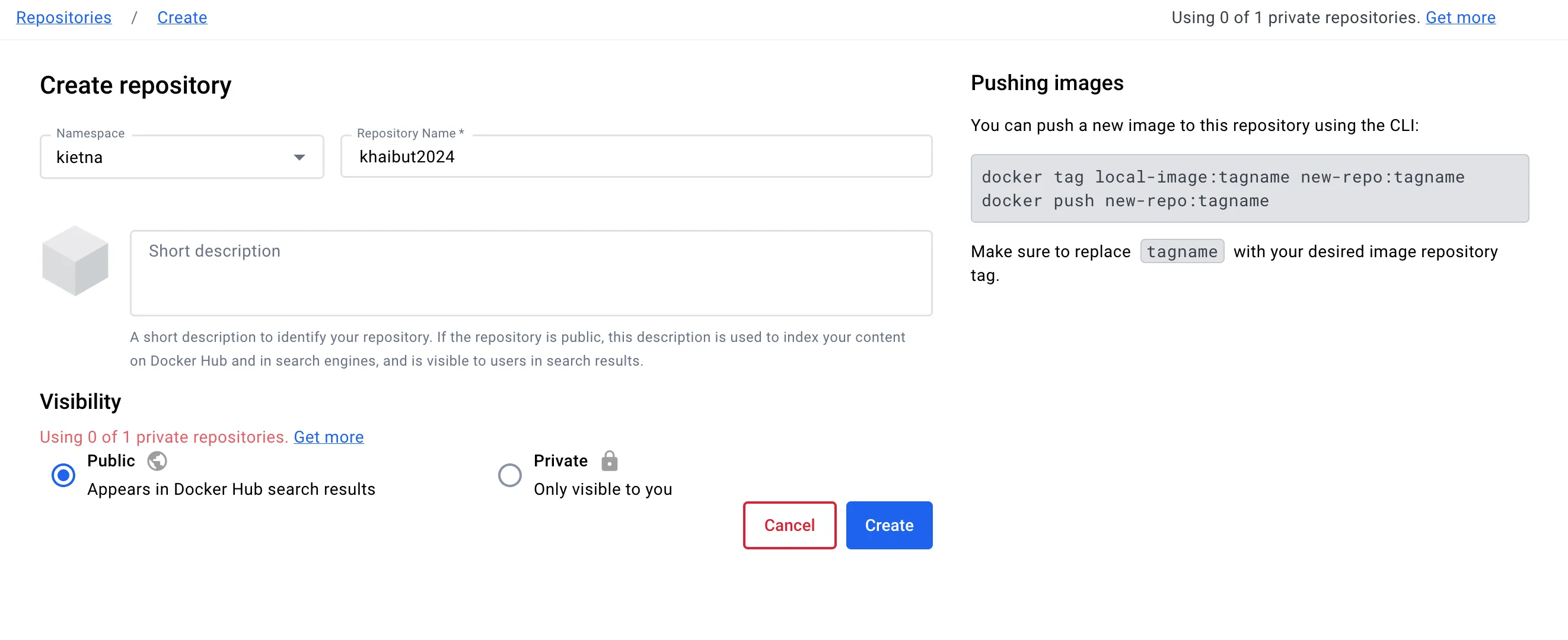The width and height of the screenshot is (1568, 640).
Task: Click the inline tagname code badge
Action: [1182, 251]
